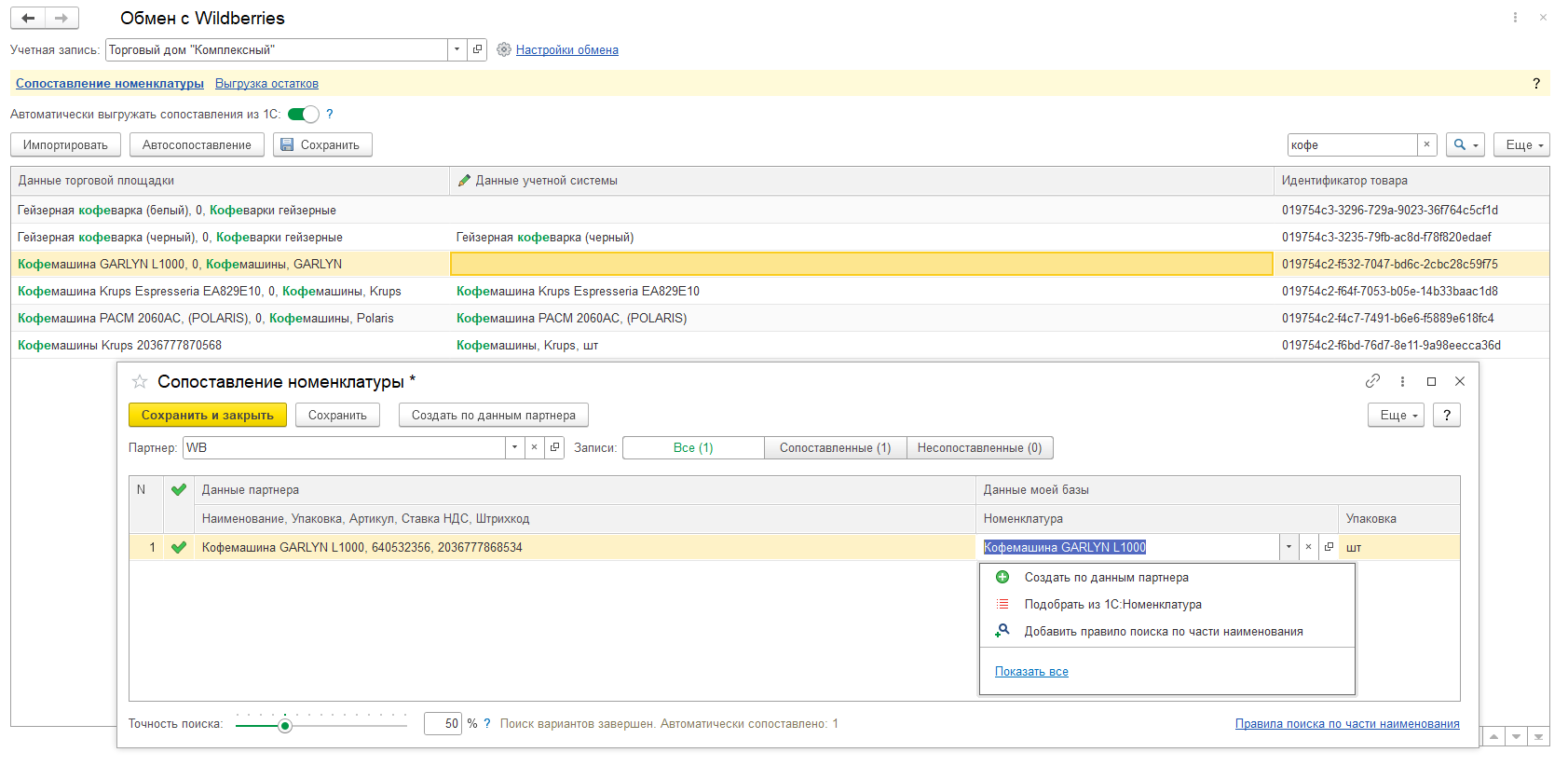Click the help question mark near Точность поиска percent

point(486,723)
